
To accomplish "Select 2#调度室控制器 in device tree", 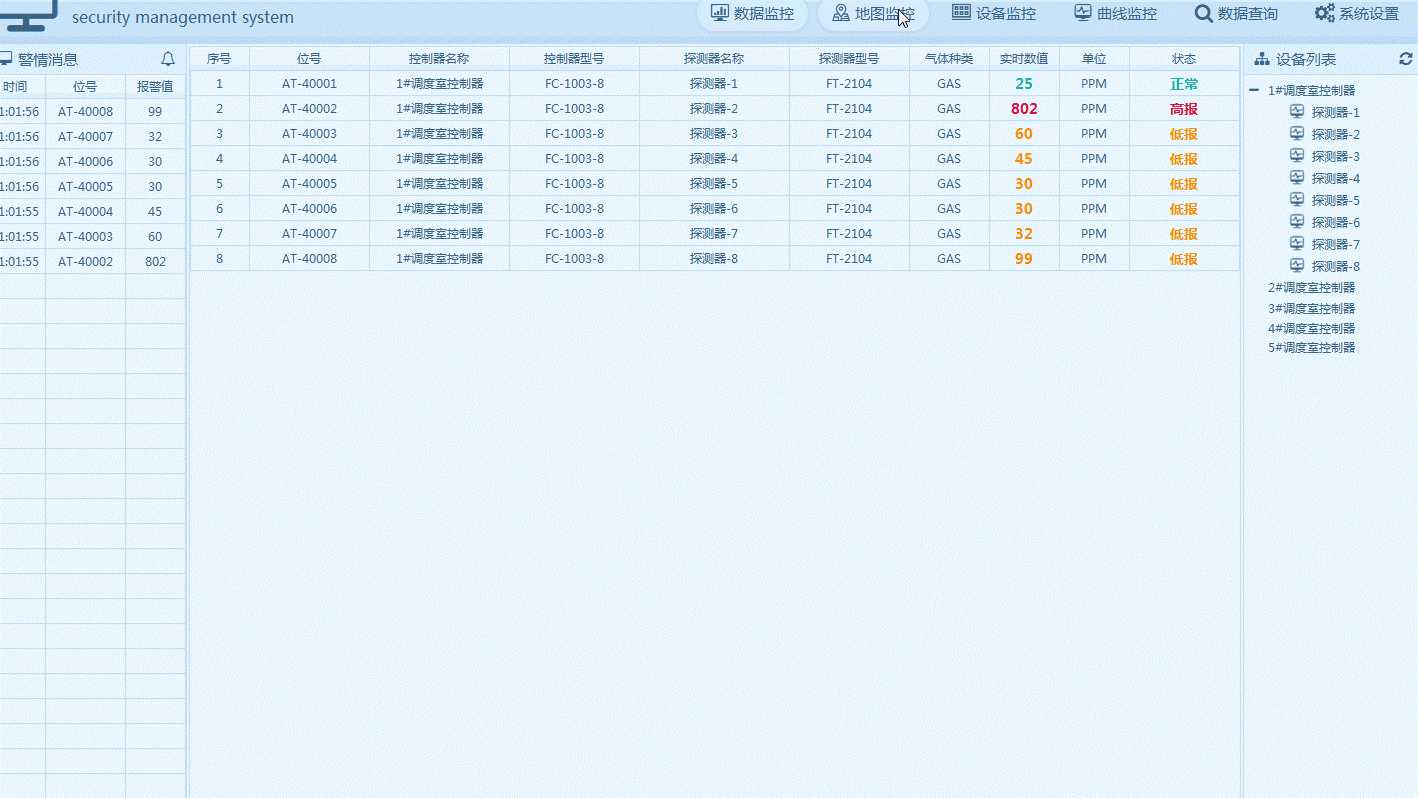I will 1312,288.
